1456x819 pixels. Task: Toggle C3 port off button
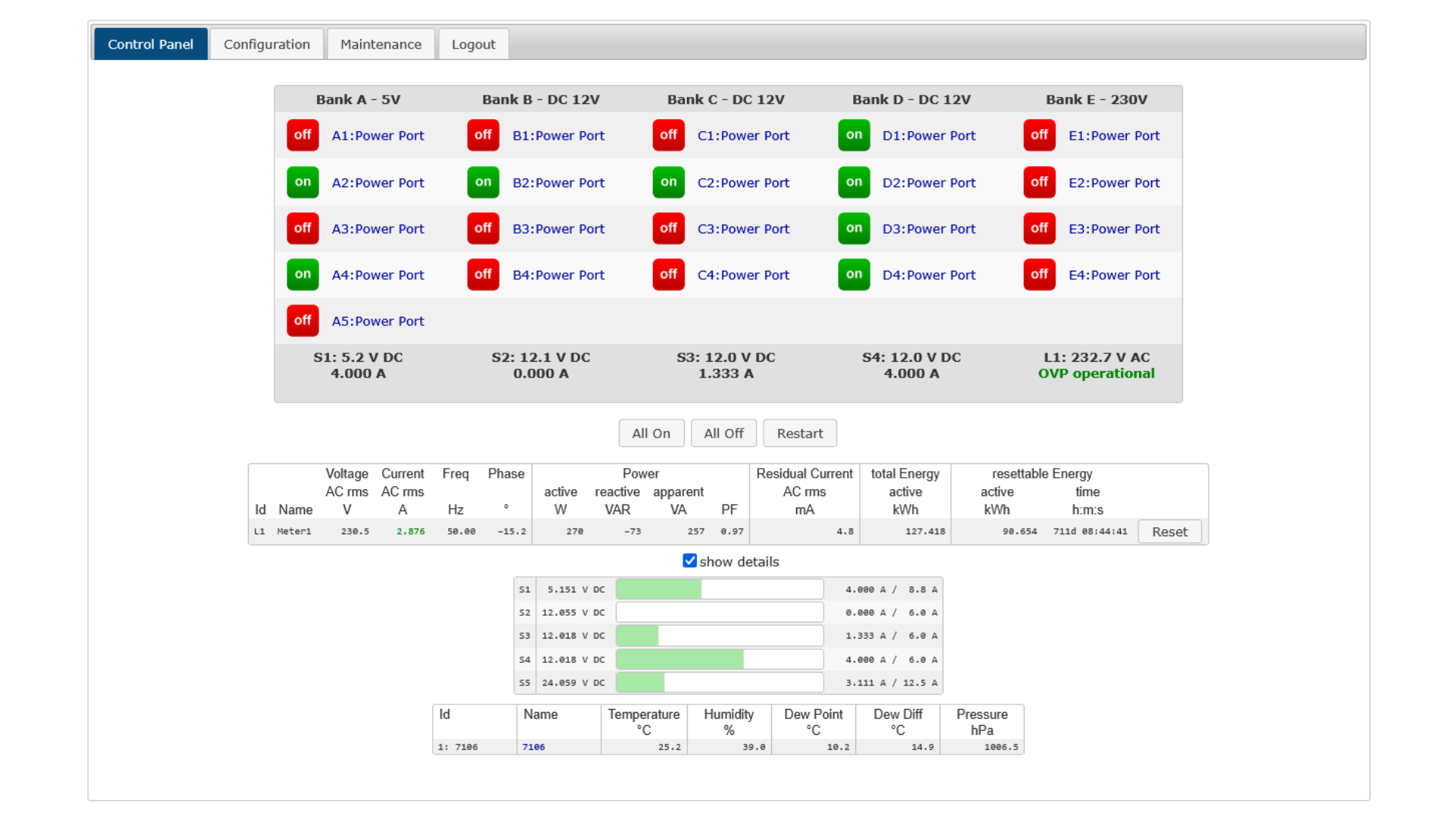coord(668,228)
